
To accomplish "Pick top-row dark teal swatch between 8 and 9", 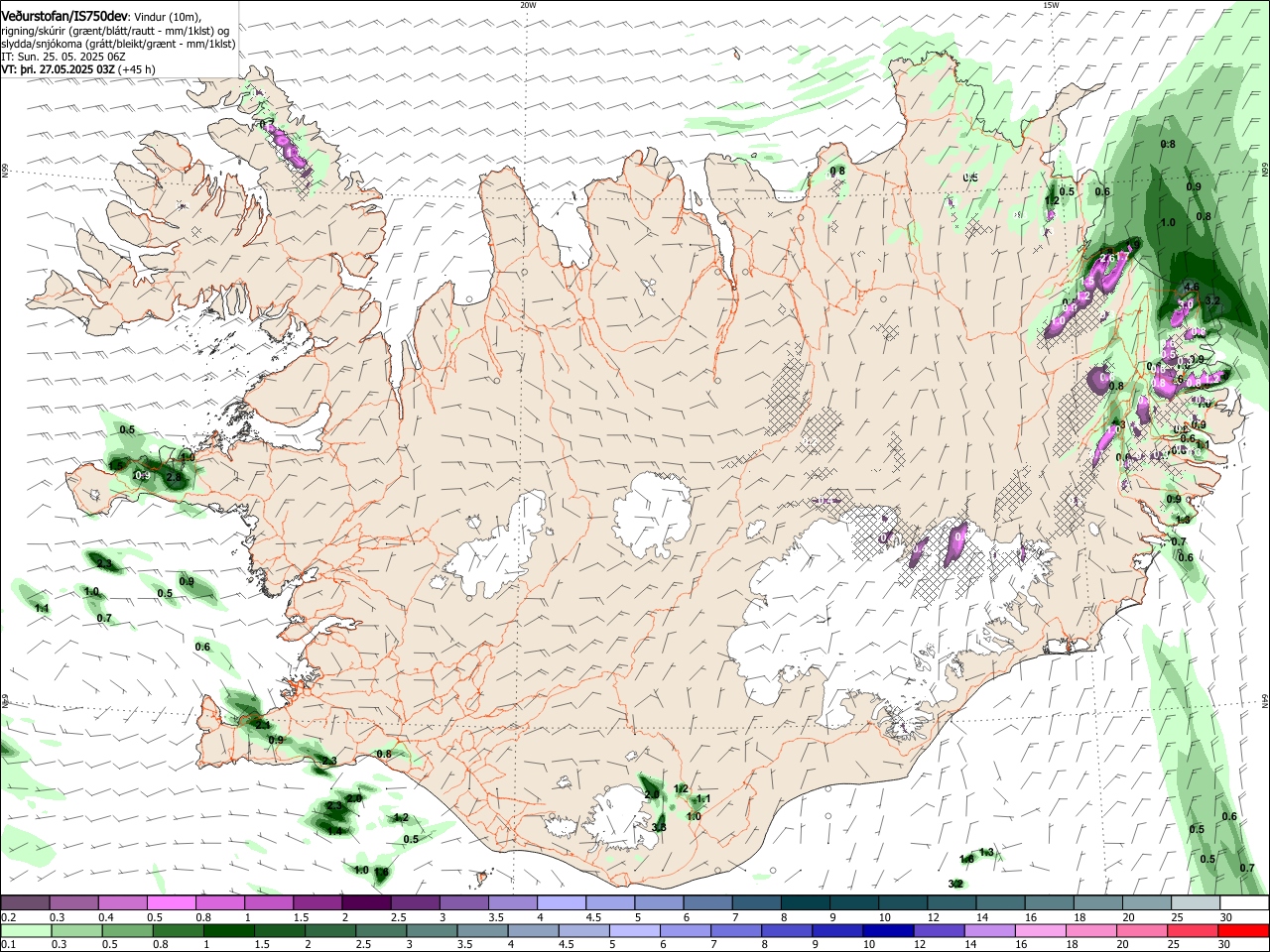I will coord(804,903).
